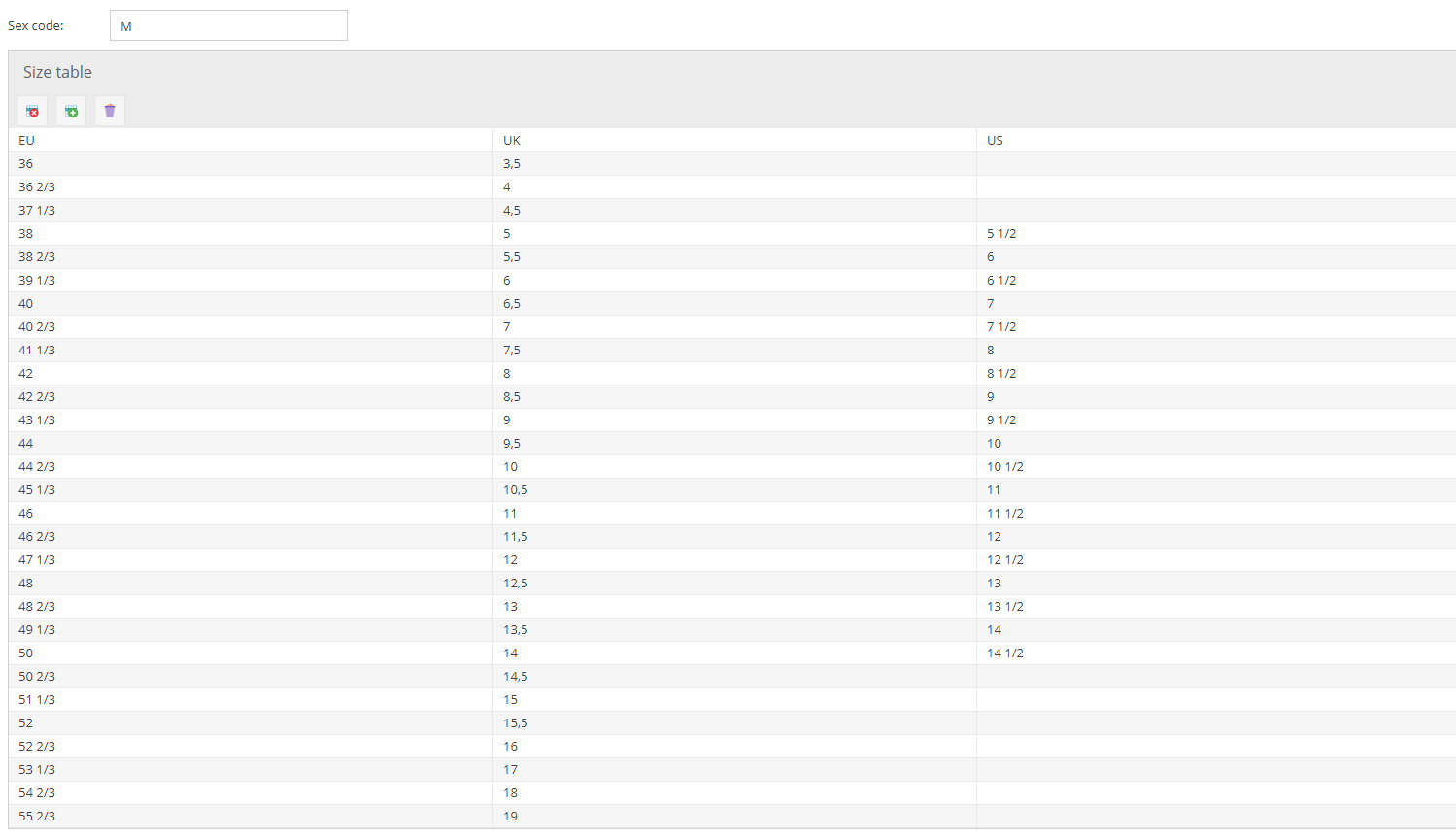The image size is (1456, 837).
Task: Select US cell '11 1/2'
Action: [1216, 513]
